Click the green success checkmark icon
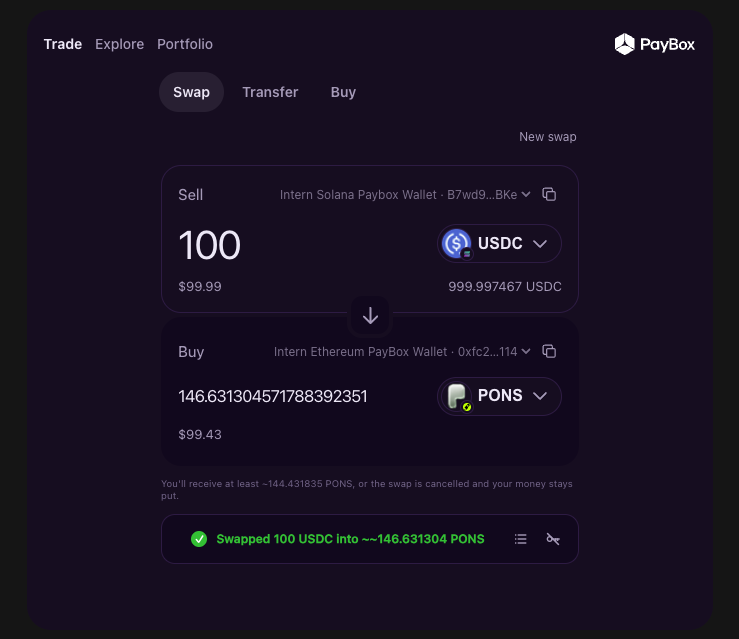 pos(199,539)
